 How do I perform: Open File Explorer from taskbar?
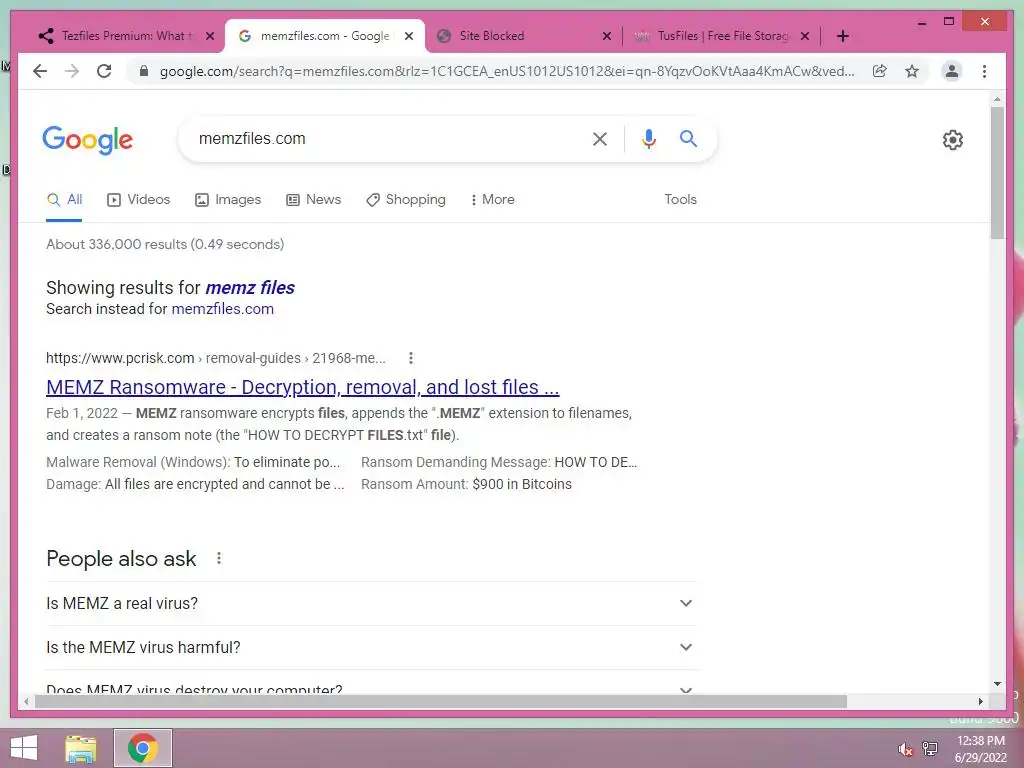tap(81, 749)
